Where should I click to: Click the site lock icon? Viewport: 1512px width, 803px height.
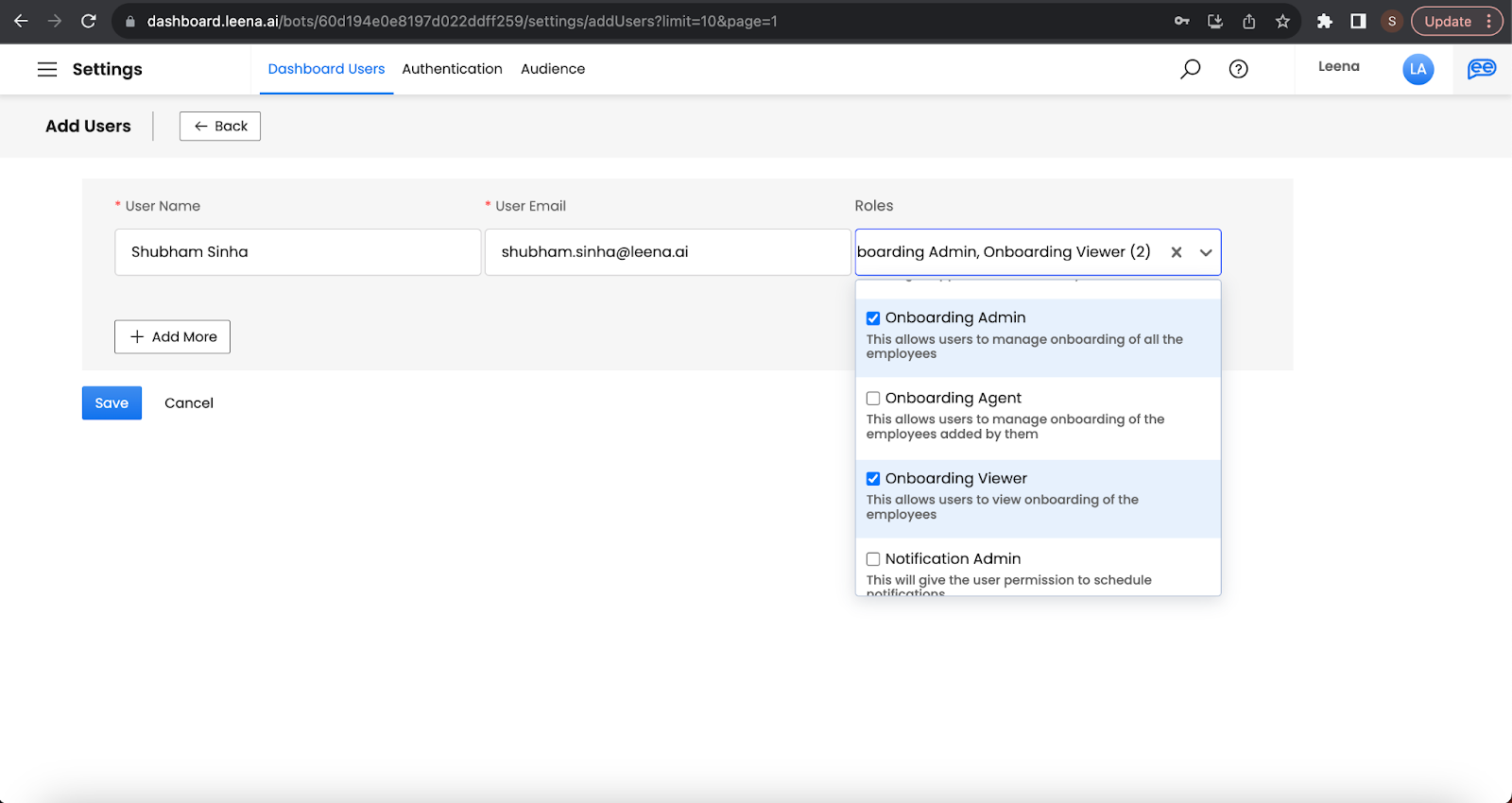[x=130, y=21]
